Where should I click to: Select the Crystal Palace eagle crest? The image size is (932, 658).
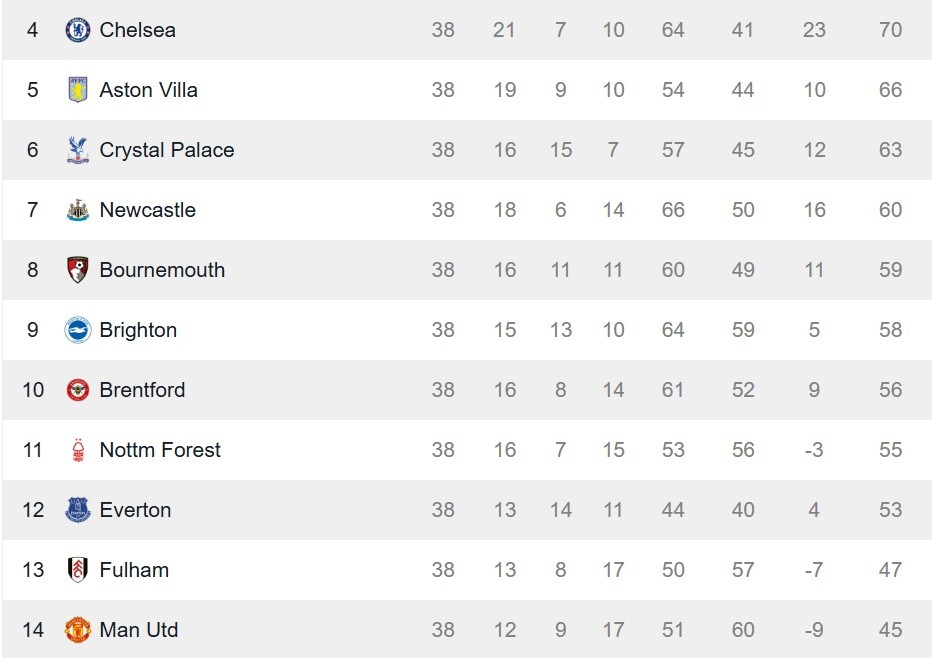tap(77, 150)
